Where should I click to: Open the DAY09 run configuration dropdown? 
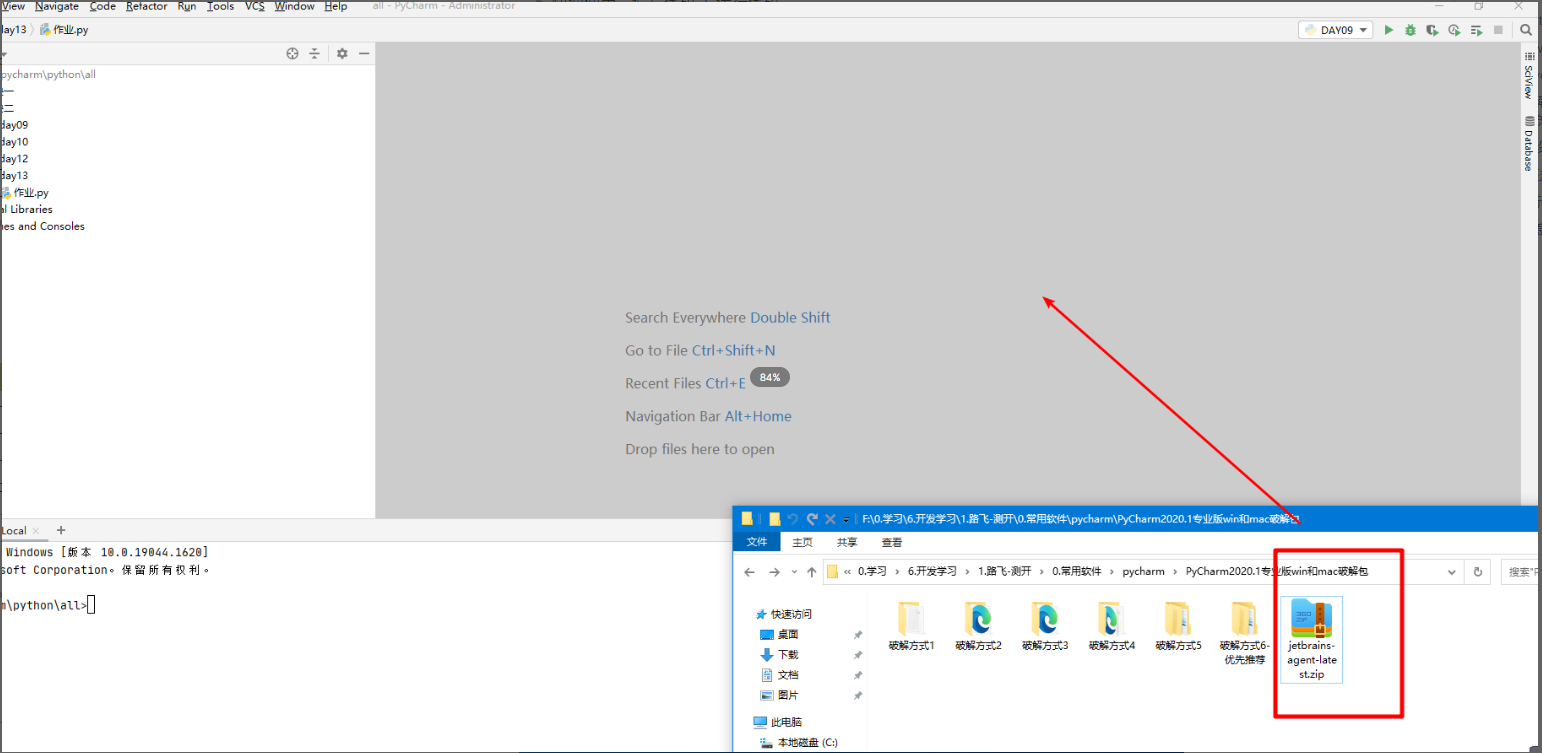[1336, 30]
